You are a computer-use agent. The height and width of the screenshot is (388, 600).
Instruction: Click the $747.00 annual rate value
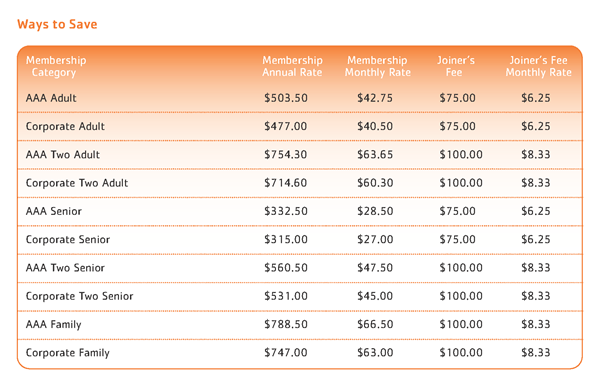(286, 353)
